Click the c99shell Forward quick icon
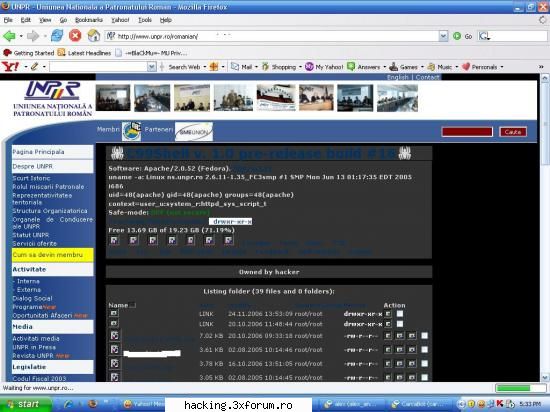The height and width of the screenshot is (412, 550). coord(153,240)
